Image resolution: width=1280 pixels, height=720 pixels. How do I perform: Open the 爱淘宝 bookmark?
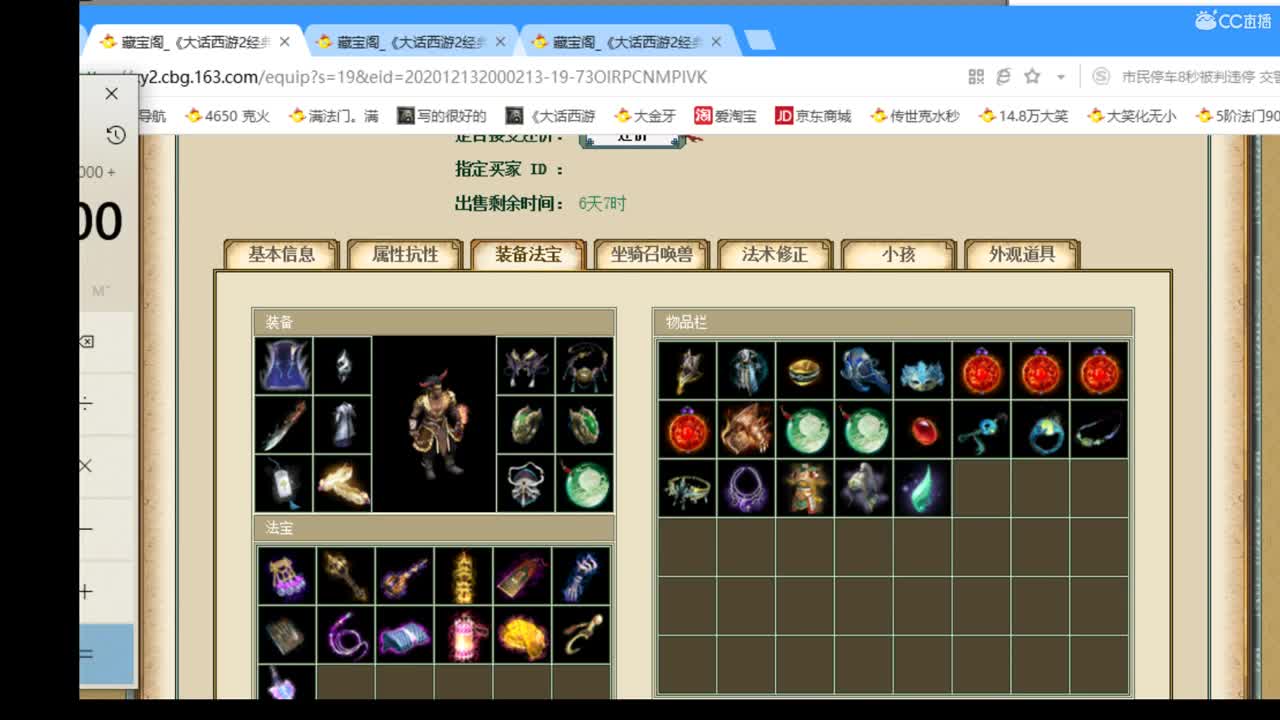(x=726, y=116)
